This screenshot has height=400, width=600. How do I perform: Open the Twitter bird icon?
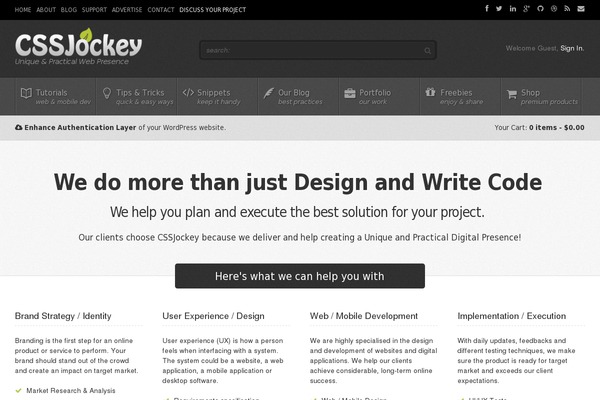(499, 8)
